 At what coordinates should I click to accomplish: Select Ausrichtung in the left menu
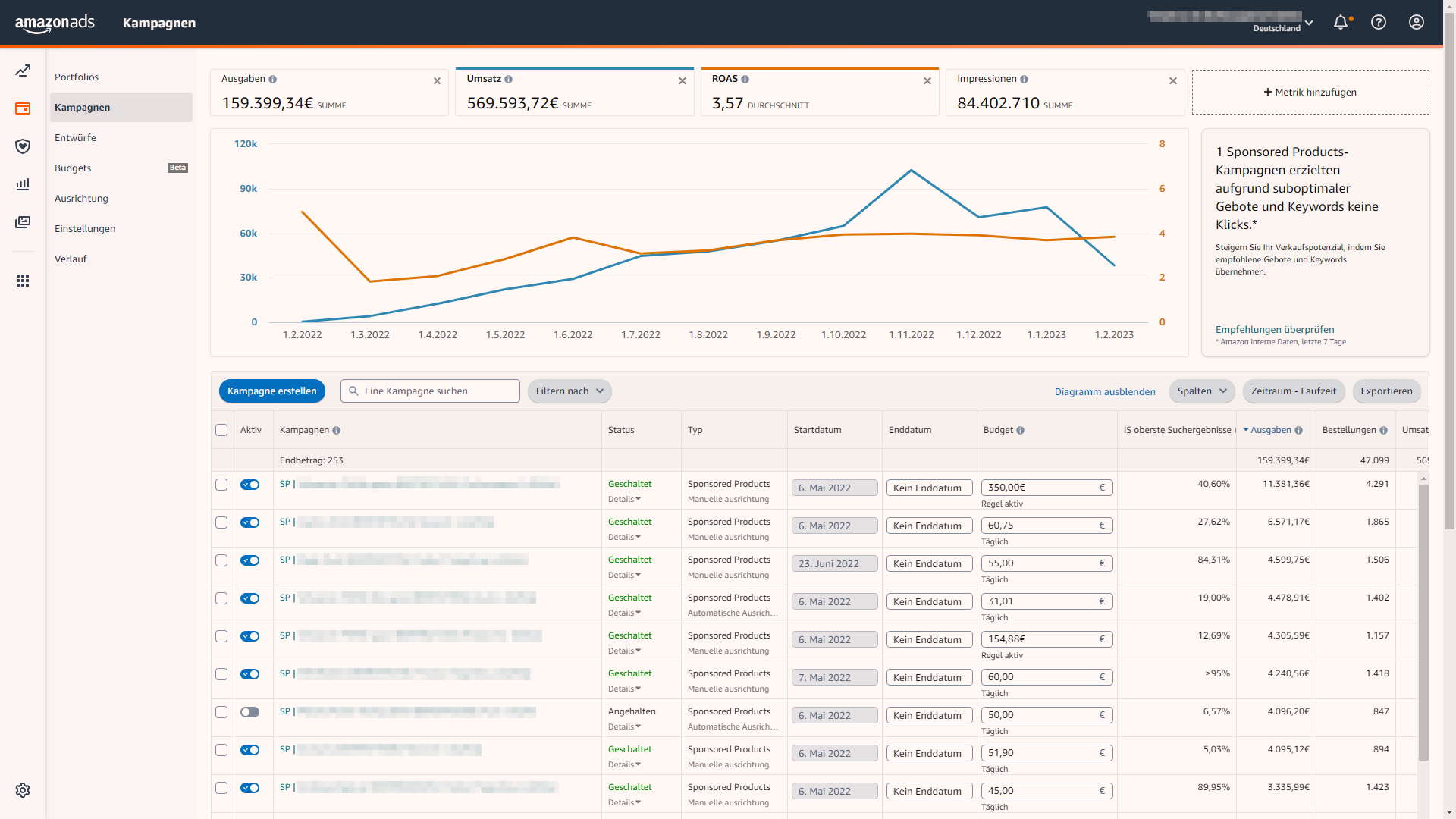coord(81,199)
